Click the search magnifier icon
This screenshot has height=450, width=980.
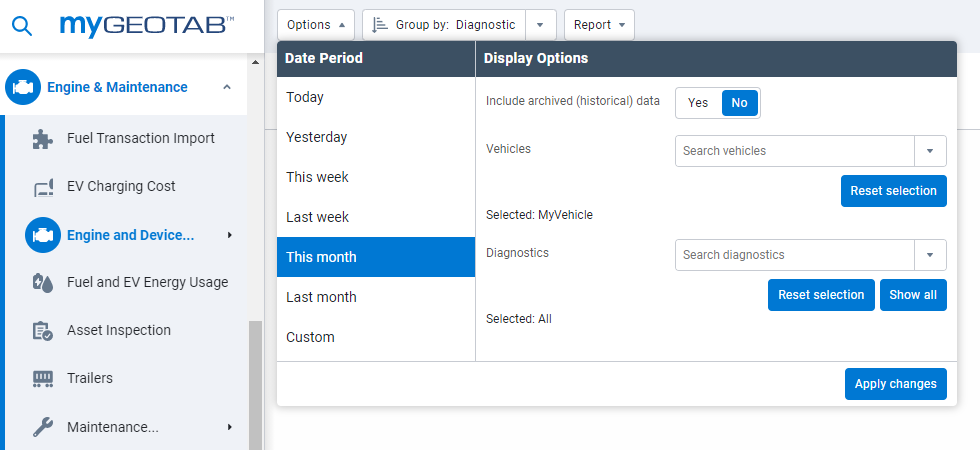[x=22, y=26]
